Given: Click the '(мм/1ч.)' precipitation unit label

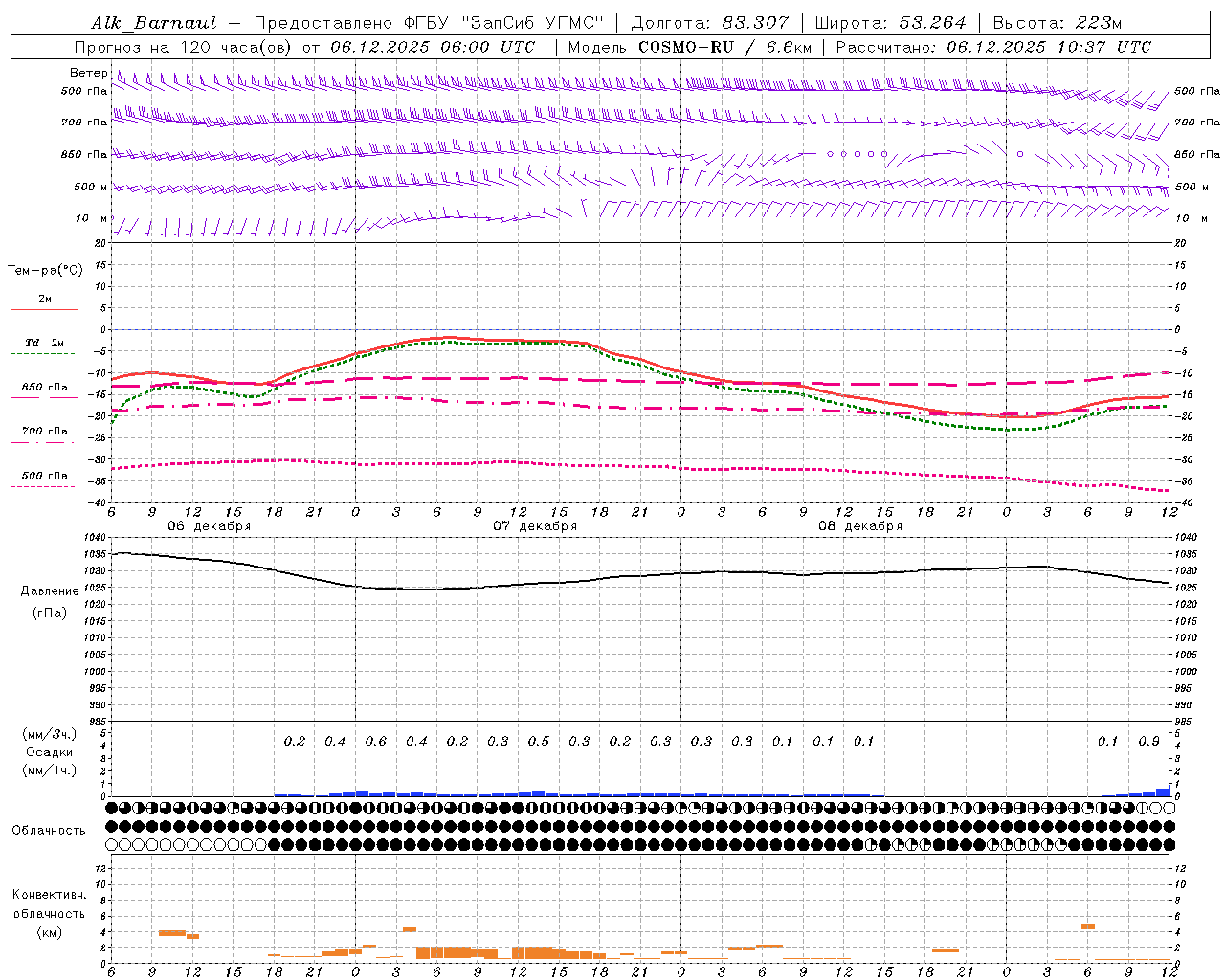Looking at the screenshot, I should [50, 770].
